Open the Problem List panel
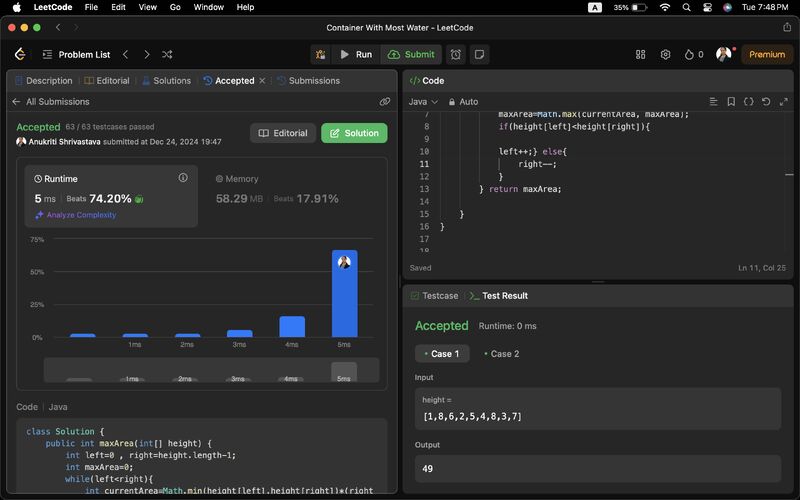800x500 pixels. 77,55
